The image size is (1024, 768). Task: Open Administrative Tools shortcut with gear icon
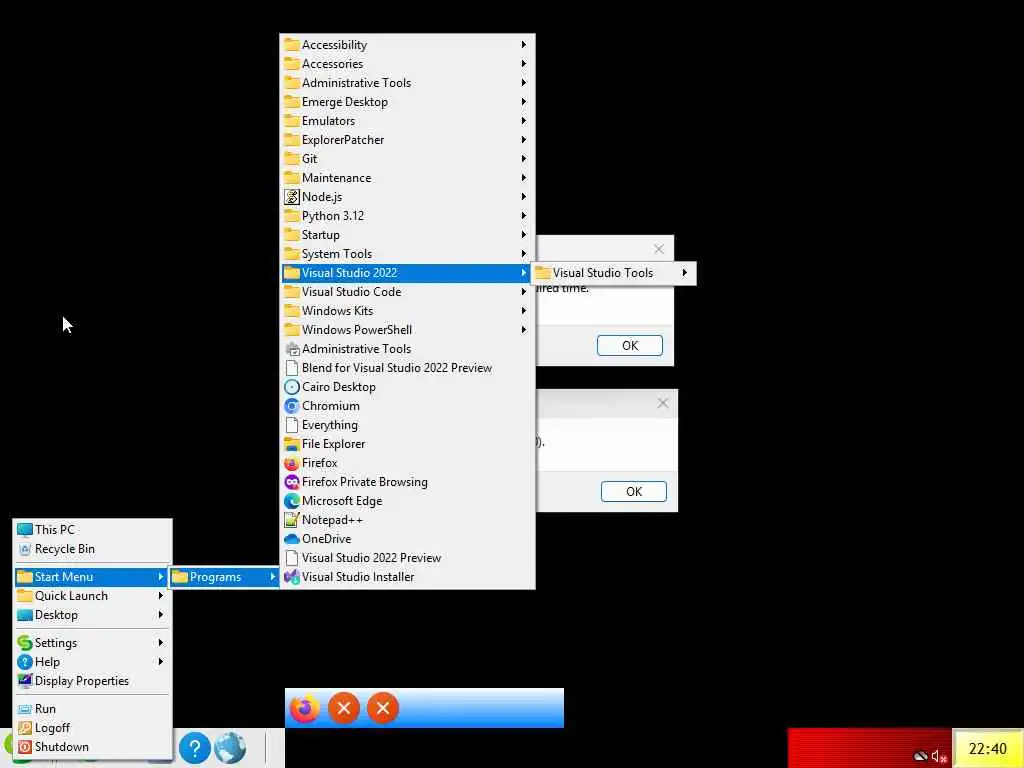[408, 349]
